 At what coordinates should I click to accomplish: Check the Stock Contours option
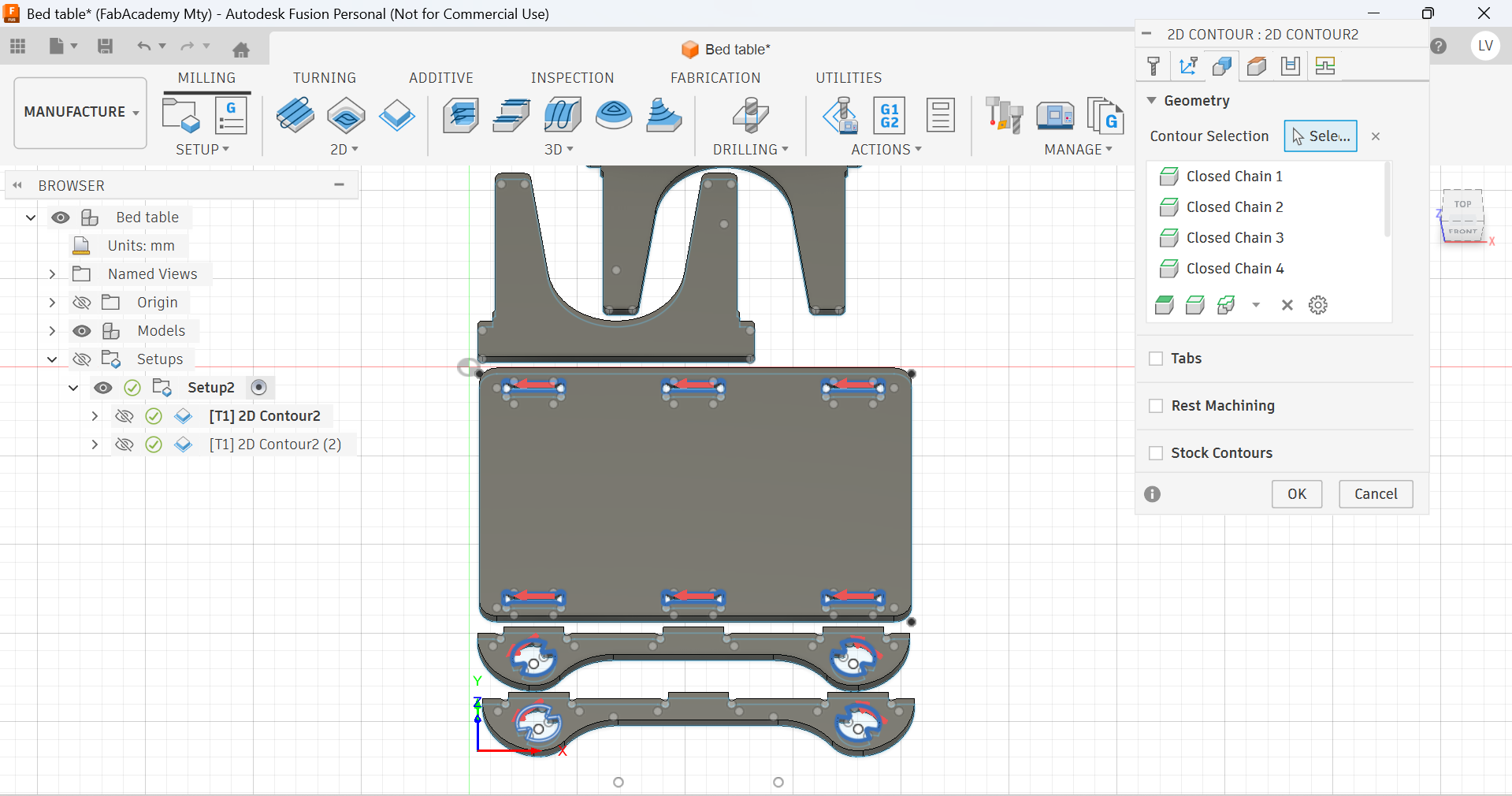pos(1156,453)
